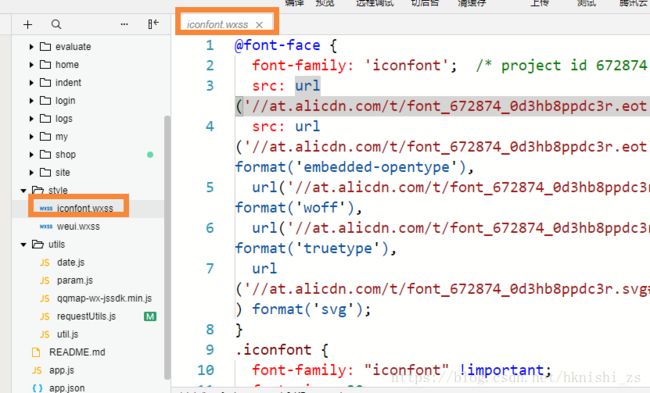Open iconfont.wxss in the file tree
Screen dimensions: 650x393
click(x=85, y=208)
